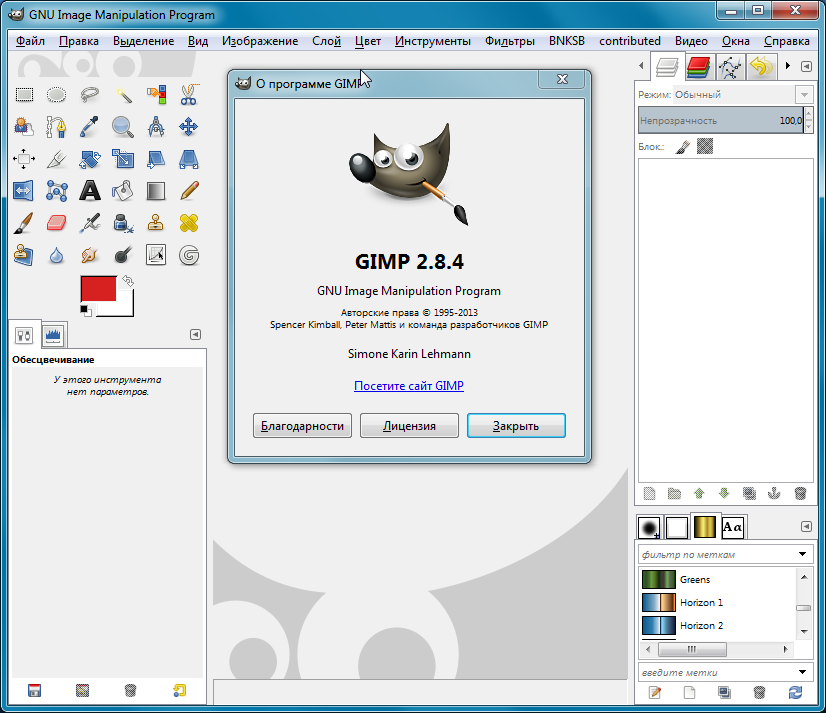Select the Cage Transform tool
The height and width of the screenshot is (713, 826).
[56, 191]
